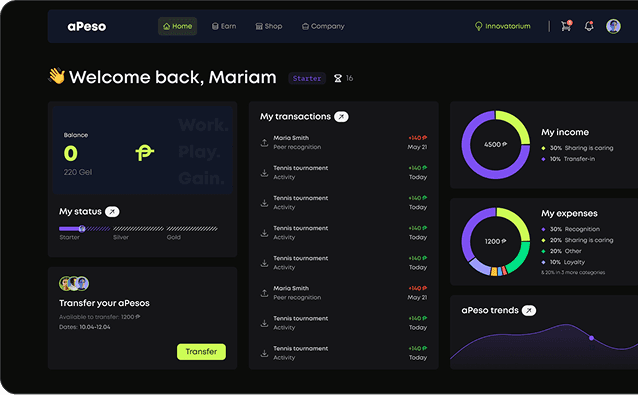Go to the Home tab
The image size is (638, 395).
click(177, 26)
